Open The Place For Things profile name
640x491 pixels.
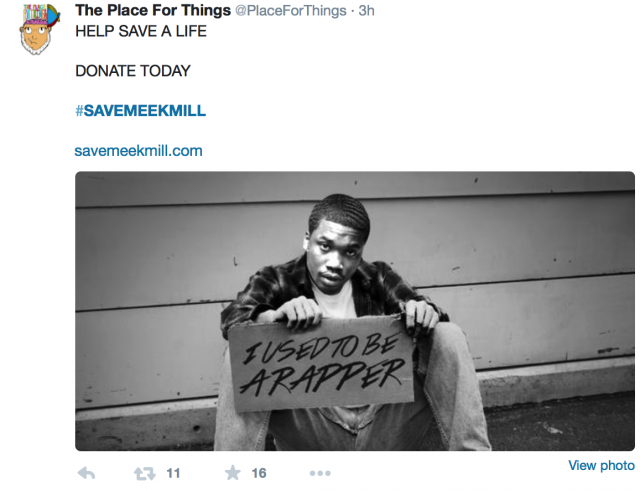[153, 10]
